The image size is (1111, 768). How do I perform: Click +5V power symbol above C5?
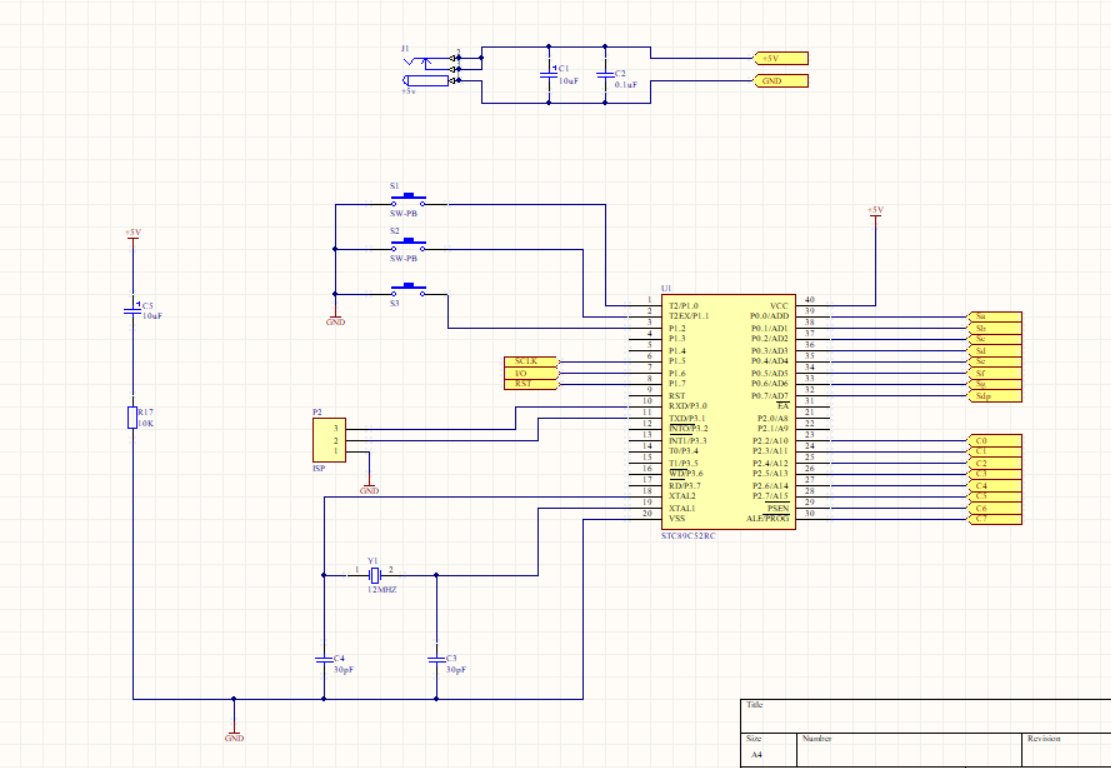point(132,235)
